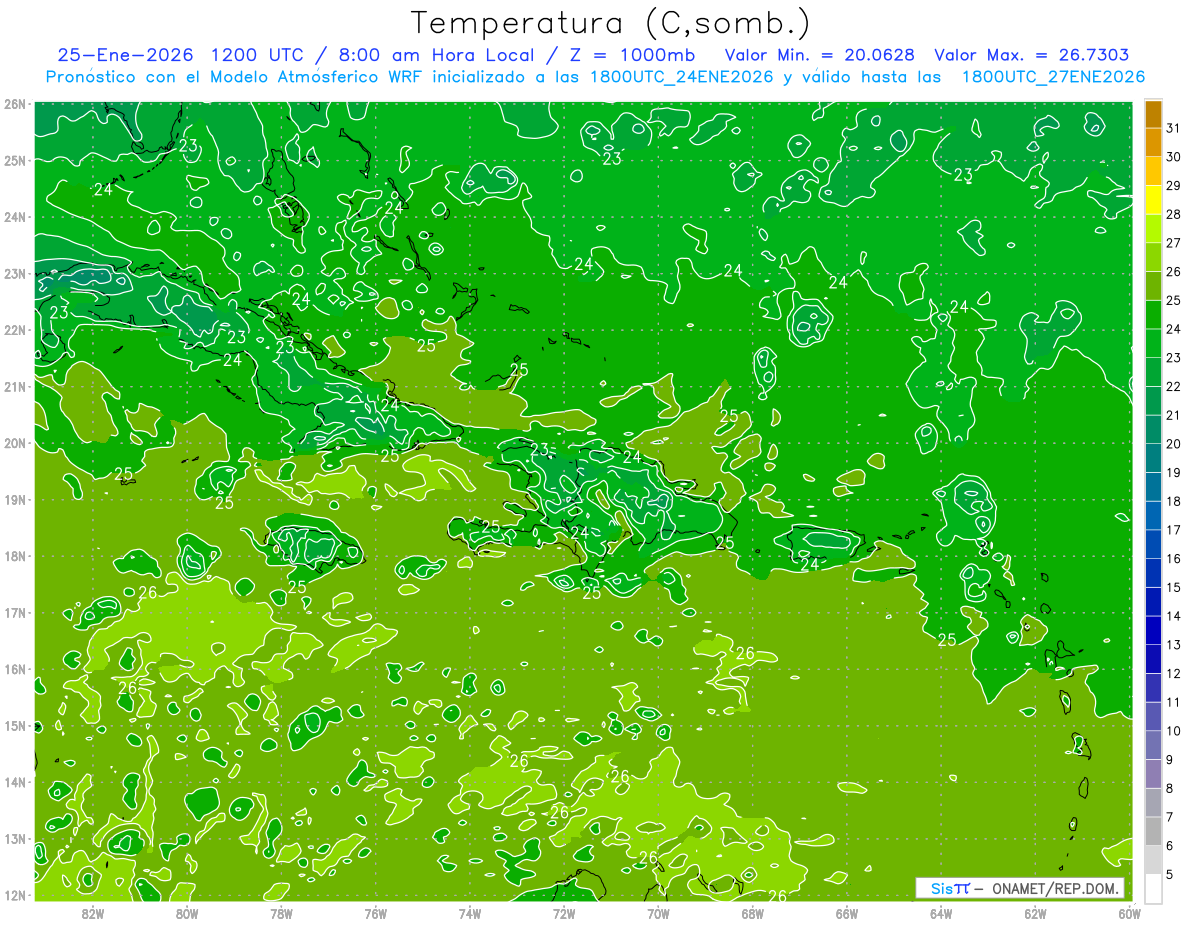Click latitude axis label "25N"
This screenshot has width=1200, height=927.
14,160
